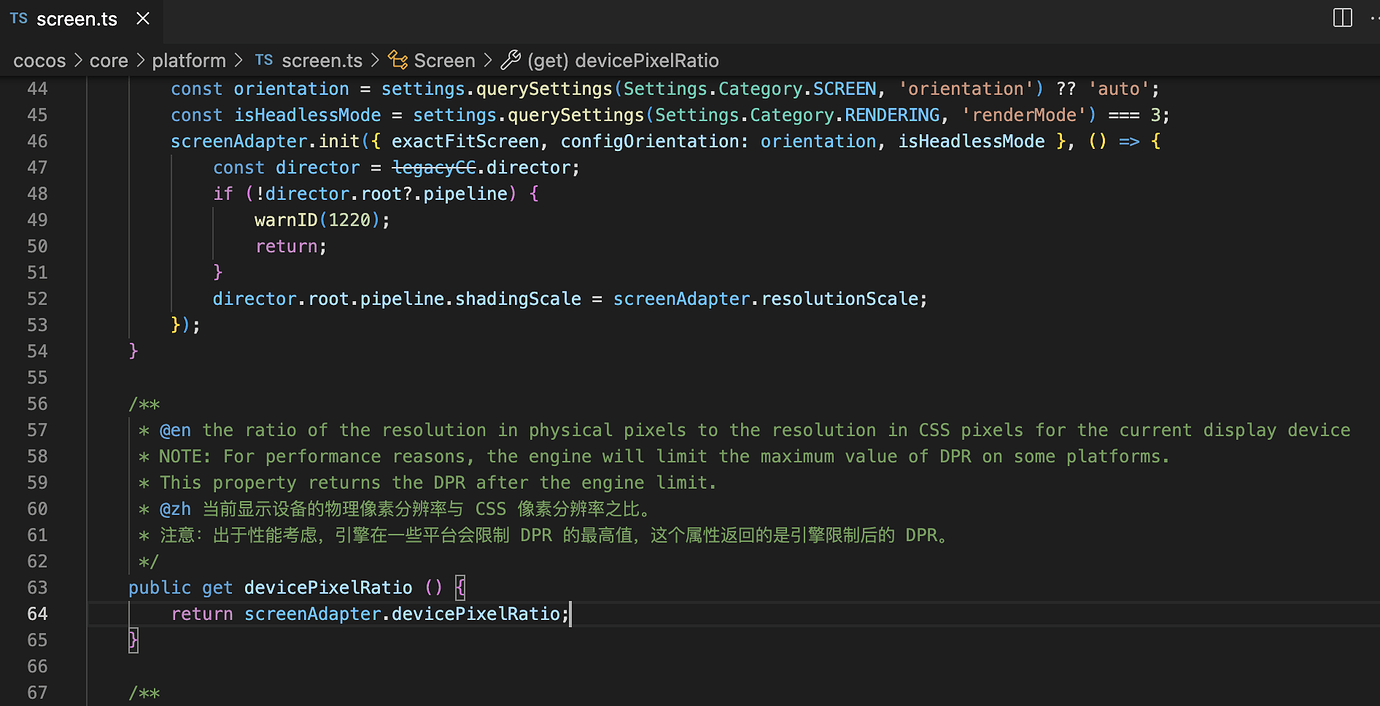Viewport: 1380px width, 706px height.
Task: Open the core breadcrumb dropdown
Action: point(108,60)
